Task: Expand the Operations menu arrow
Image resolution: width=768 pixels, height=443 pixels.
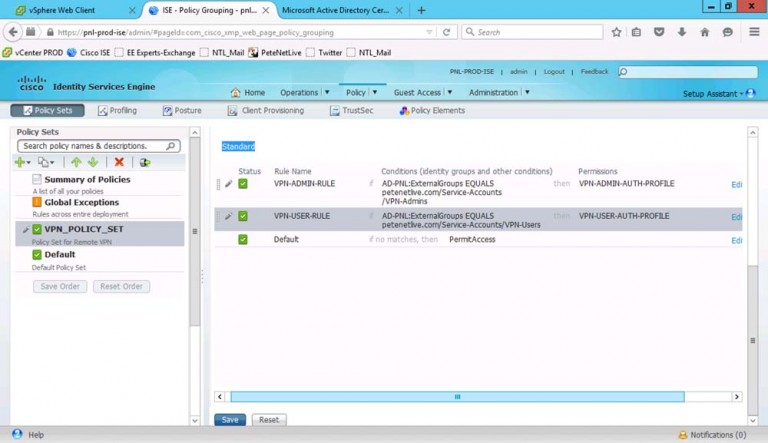Action: pos(327,92)
